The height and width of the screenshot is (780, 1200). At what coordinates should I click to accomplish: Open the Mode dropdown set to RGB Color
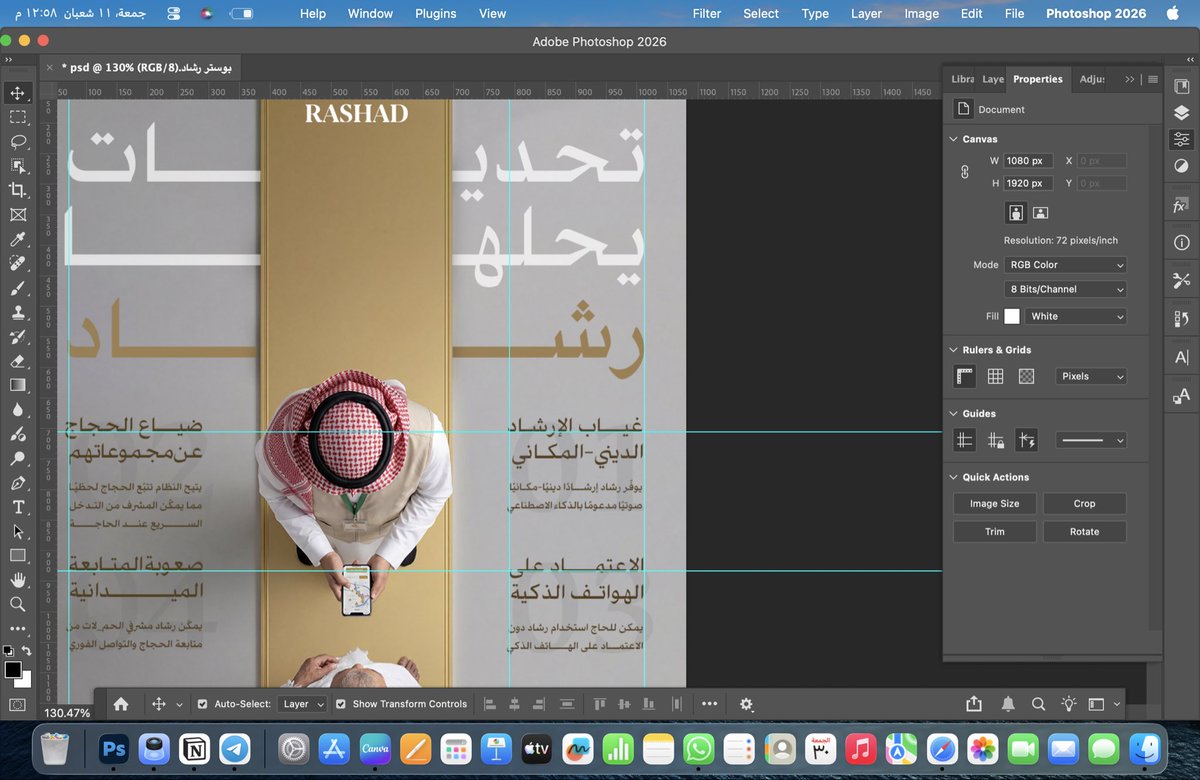(1065, 264)
